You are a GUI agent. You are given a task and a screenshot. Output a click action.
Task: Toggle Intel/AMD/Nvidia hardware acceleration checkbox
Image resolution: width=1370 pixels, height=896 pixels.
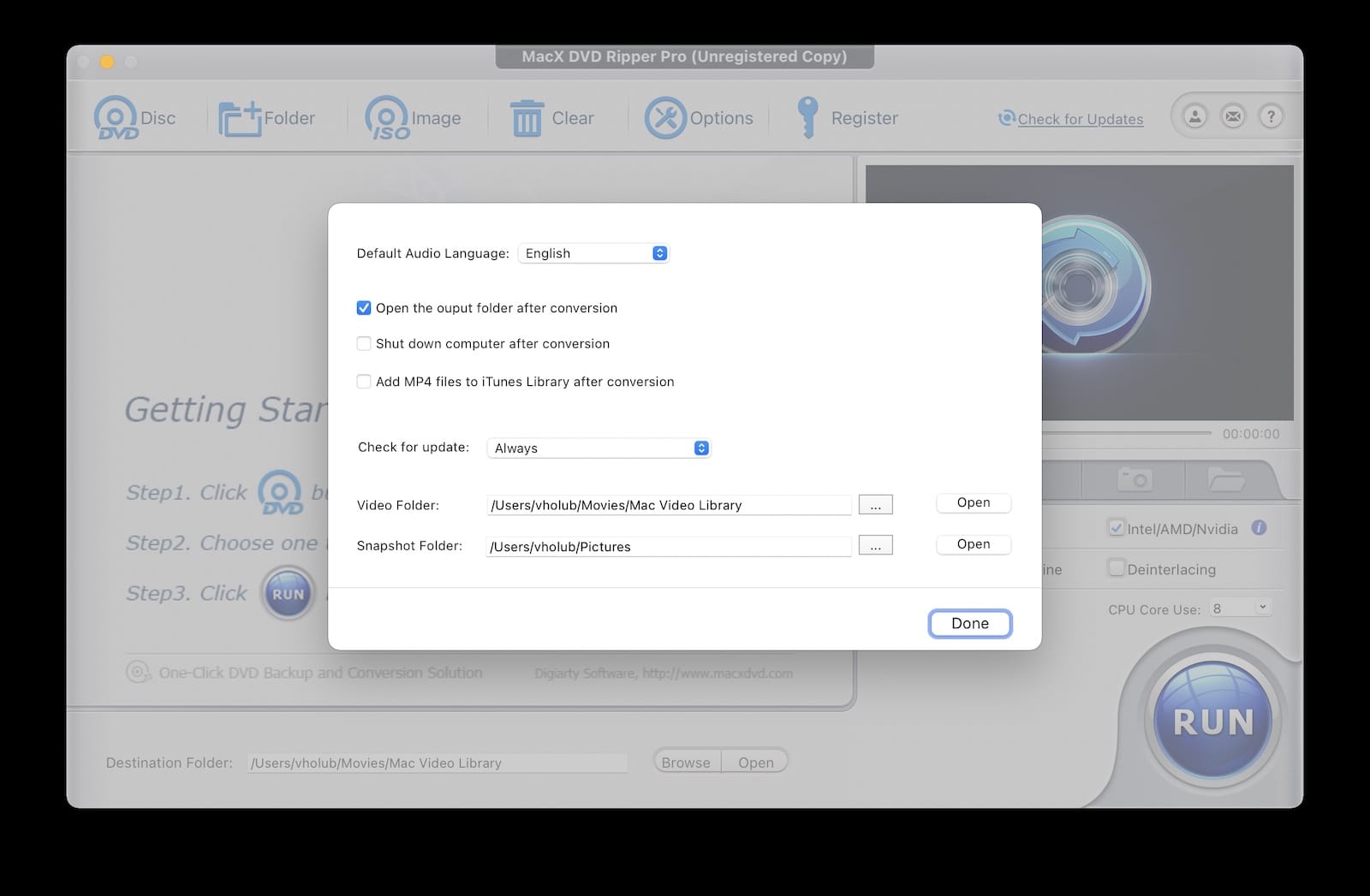click(1117, 528)
